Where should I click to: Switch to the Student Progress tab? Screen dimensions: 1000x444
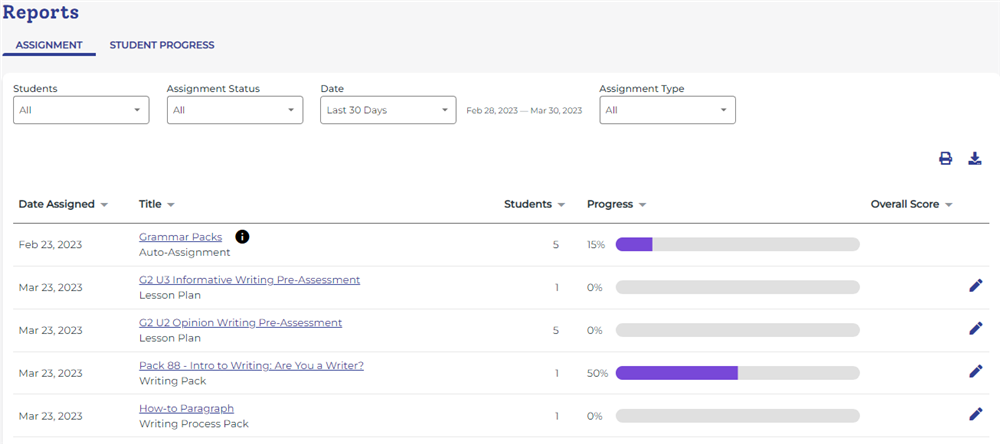click(162, 45)
